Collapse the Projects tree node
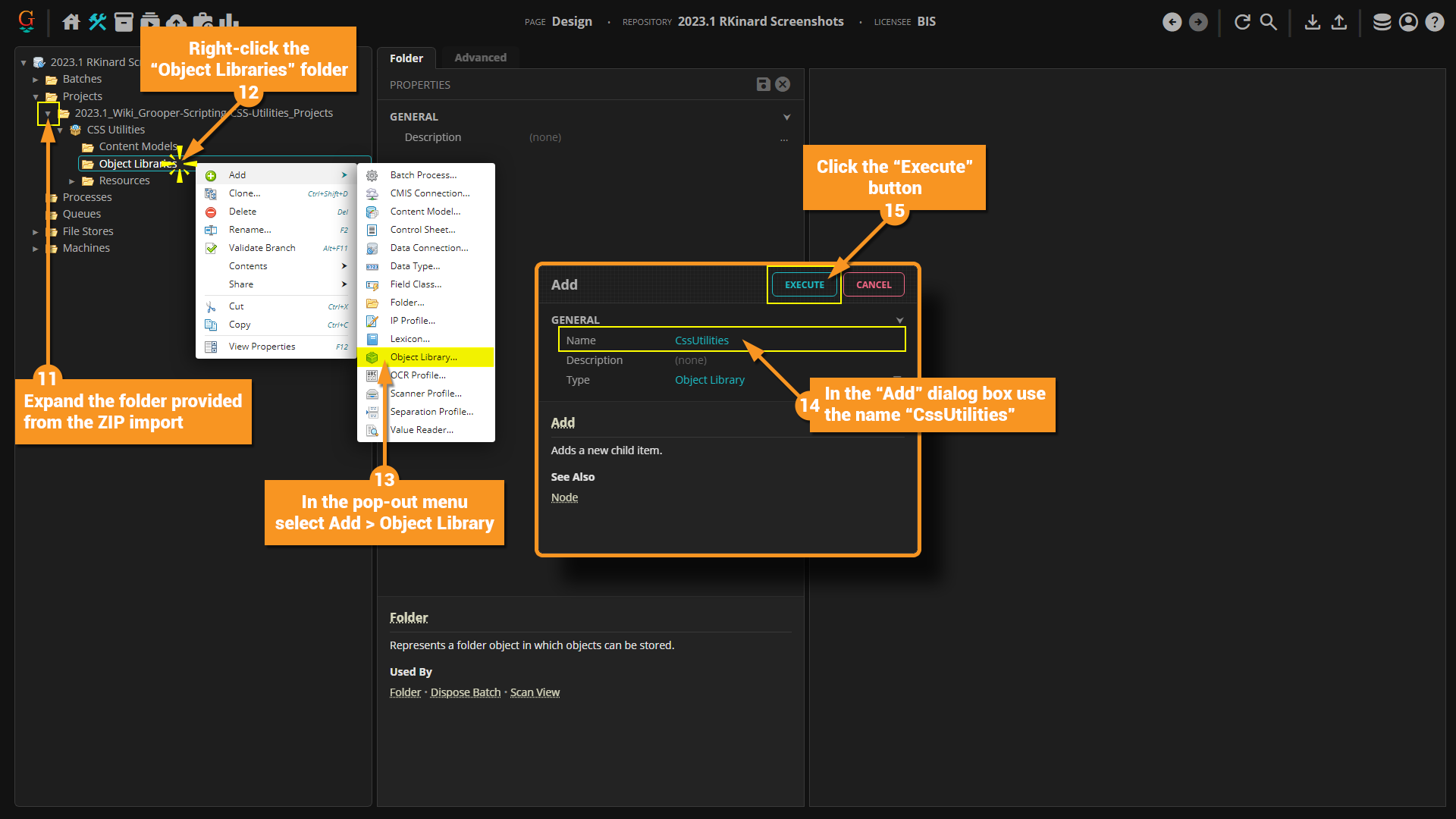Viewport: 1456px width, 819px height. pos(36,96)
